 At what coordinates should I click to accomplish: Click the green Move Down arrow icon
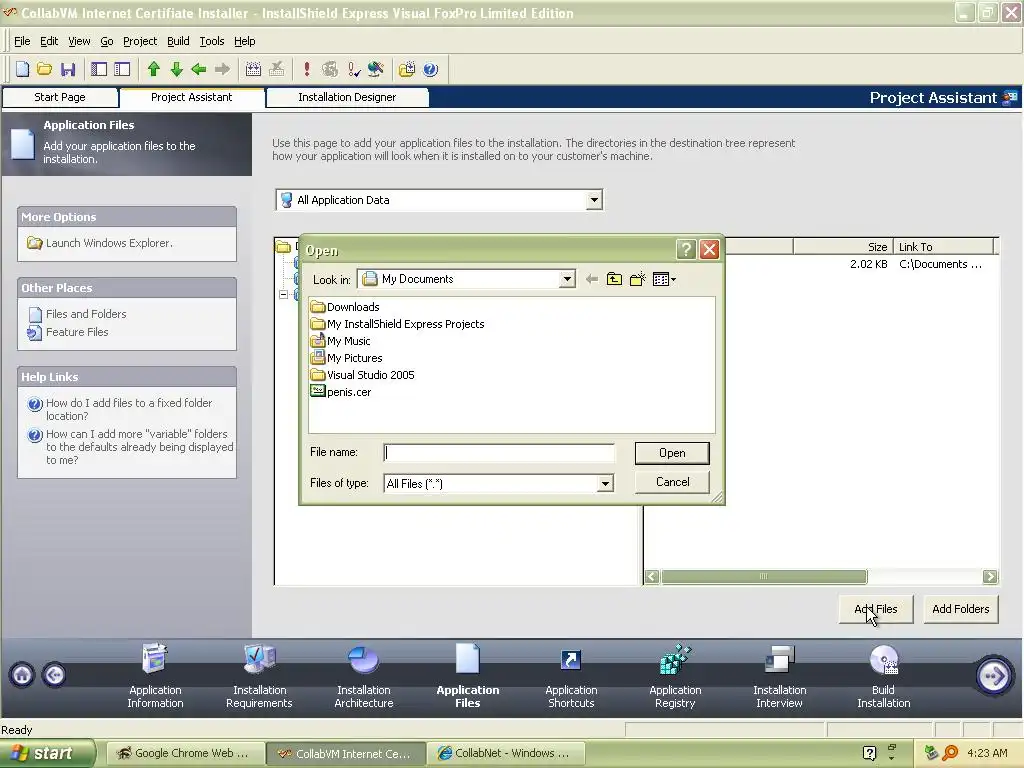click(x=176, y=69)
